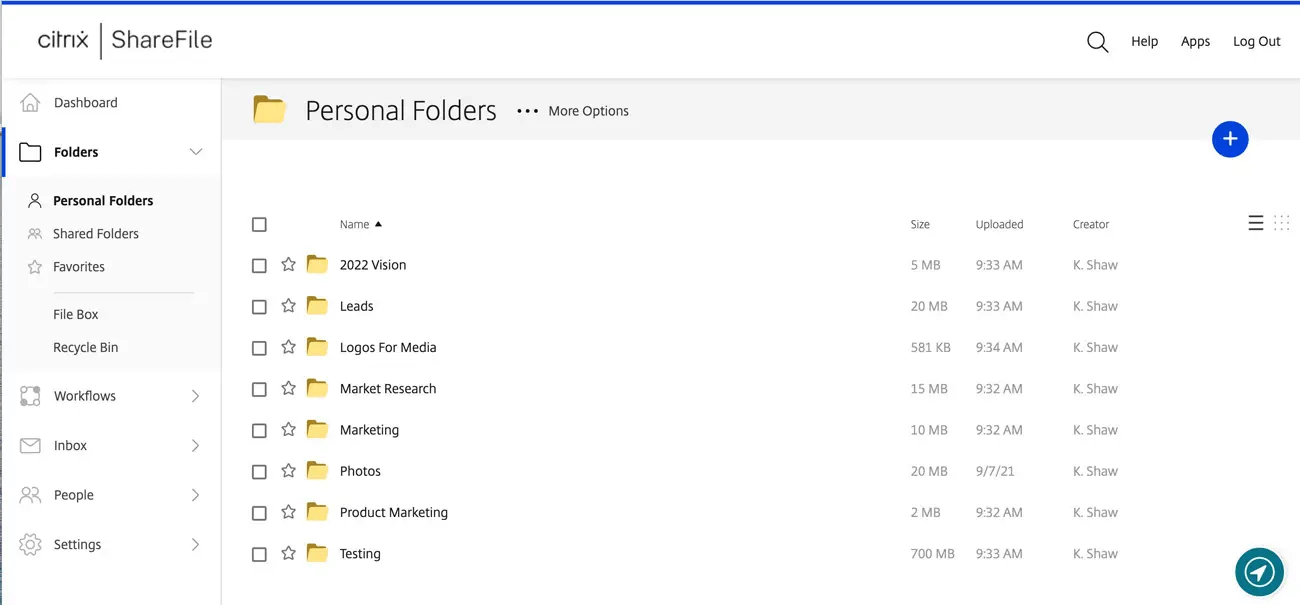This screenshot has height=605, width=1300.
Task: Click Log Out in the top bar
Action: [1256, 42]
